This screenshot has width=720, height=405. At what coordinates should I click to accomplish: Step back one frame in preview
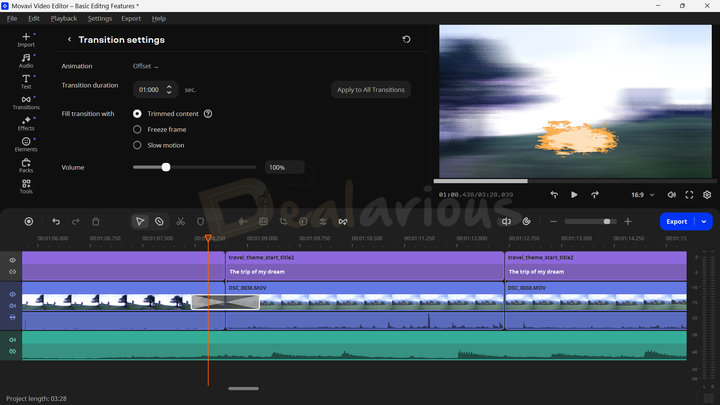coord(554,195)
